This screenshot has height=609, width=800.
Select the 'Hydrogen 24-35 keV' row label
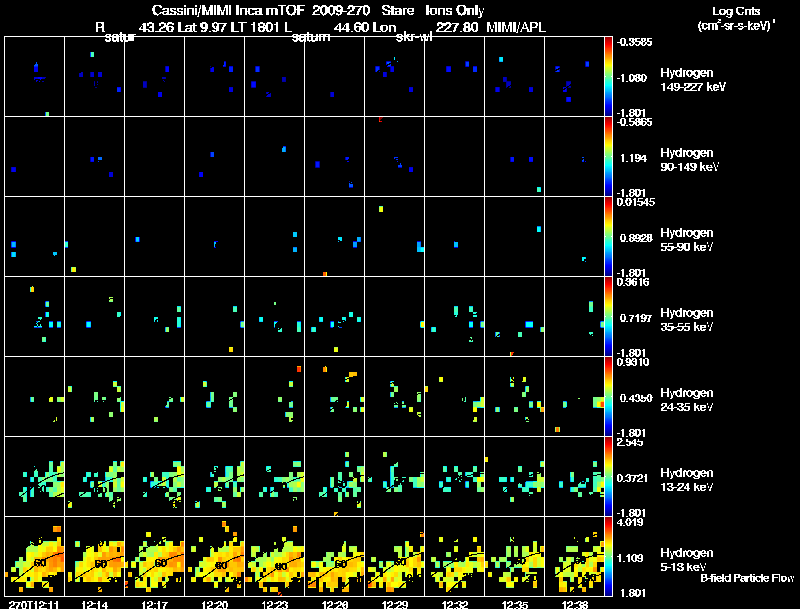[x=687, y=400]
